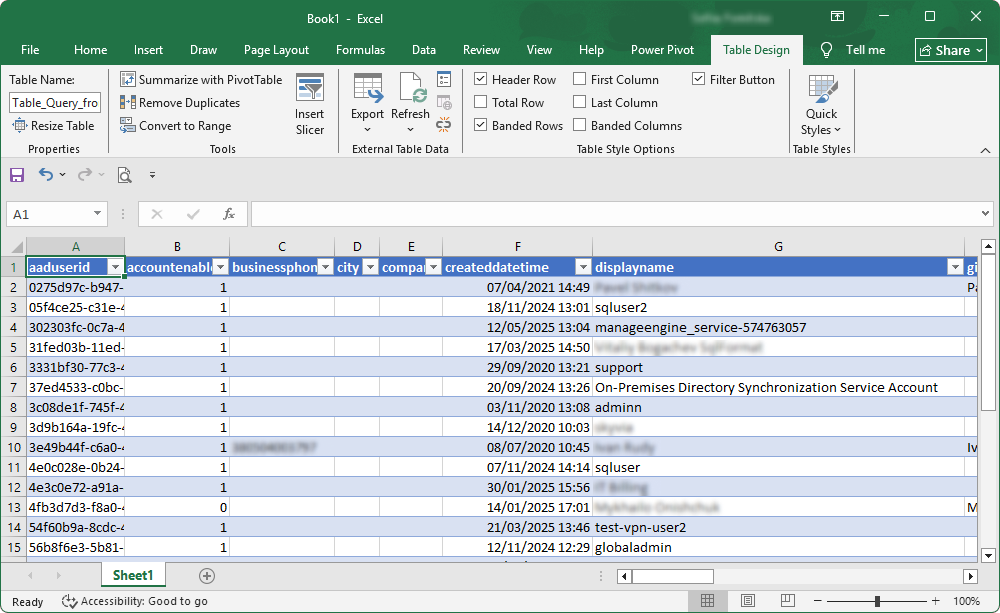This screenshot has height=613, width=1000.
Task: Click the Unlink table icon
Action: click(x=444, y=123)
